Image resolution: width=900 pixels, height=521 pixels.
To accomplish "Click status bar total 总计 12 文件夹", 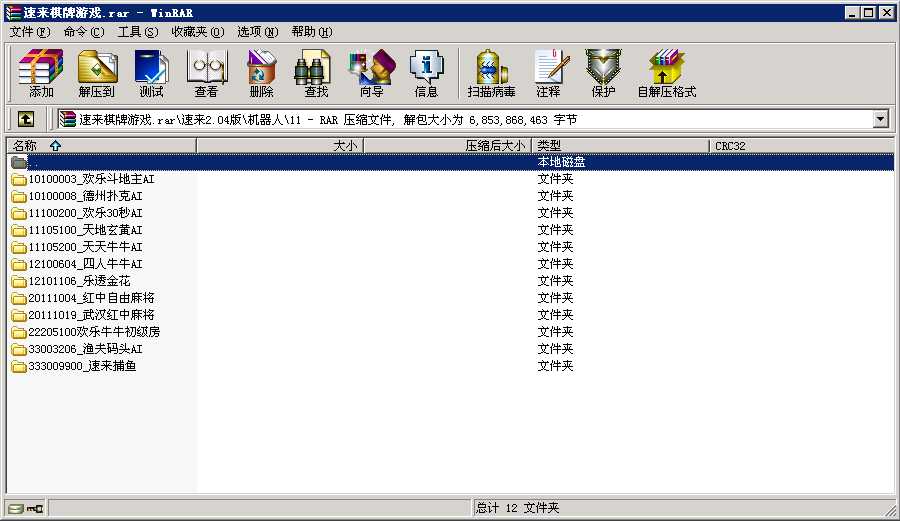I will click(517, 508).
